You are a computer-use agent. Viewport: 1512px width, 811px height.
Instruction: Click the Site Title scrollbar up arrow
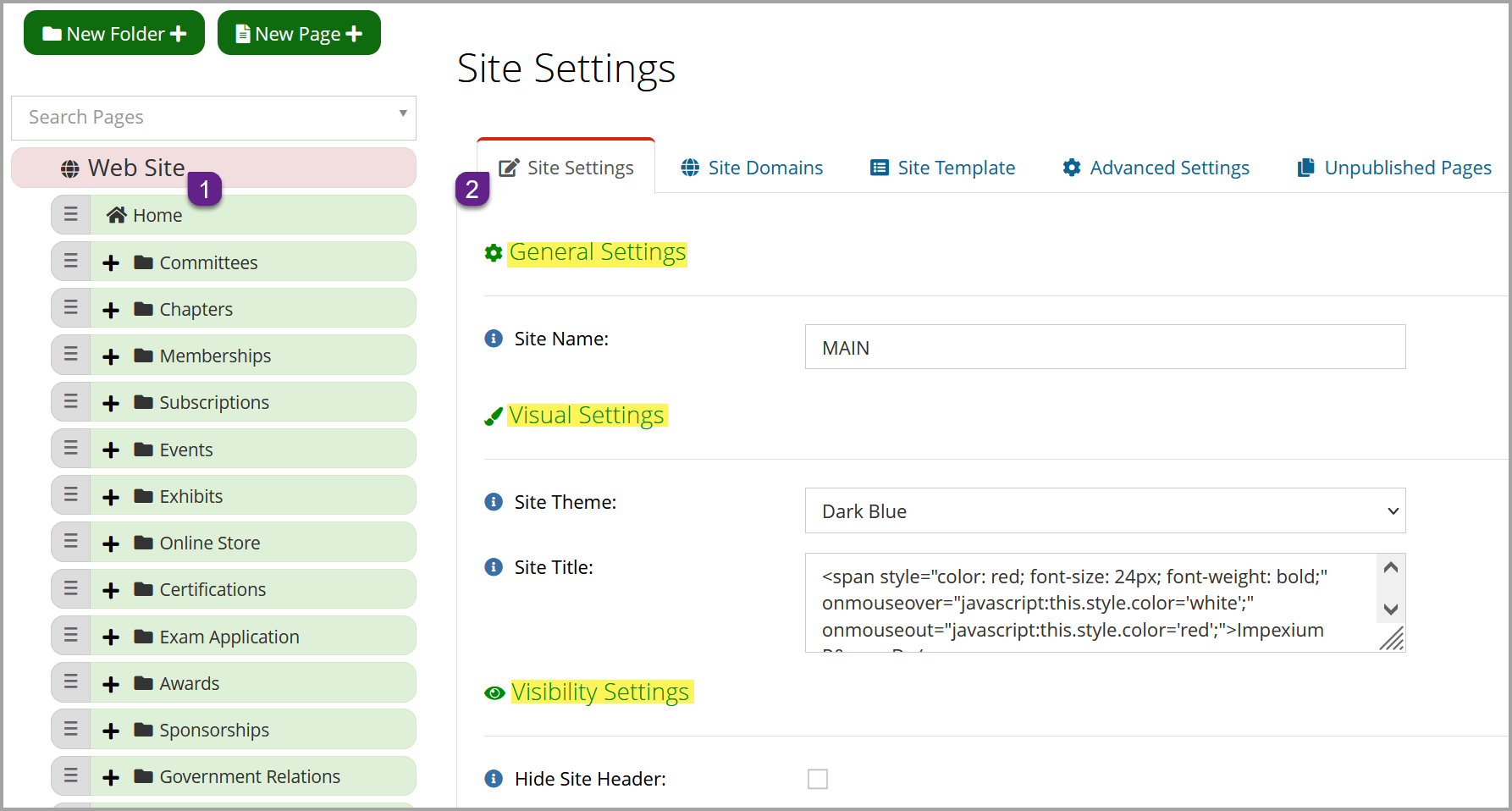tap(1390, 567)
